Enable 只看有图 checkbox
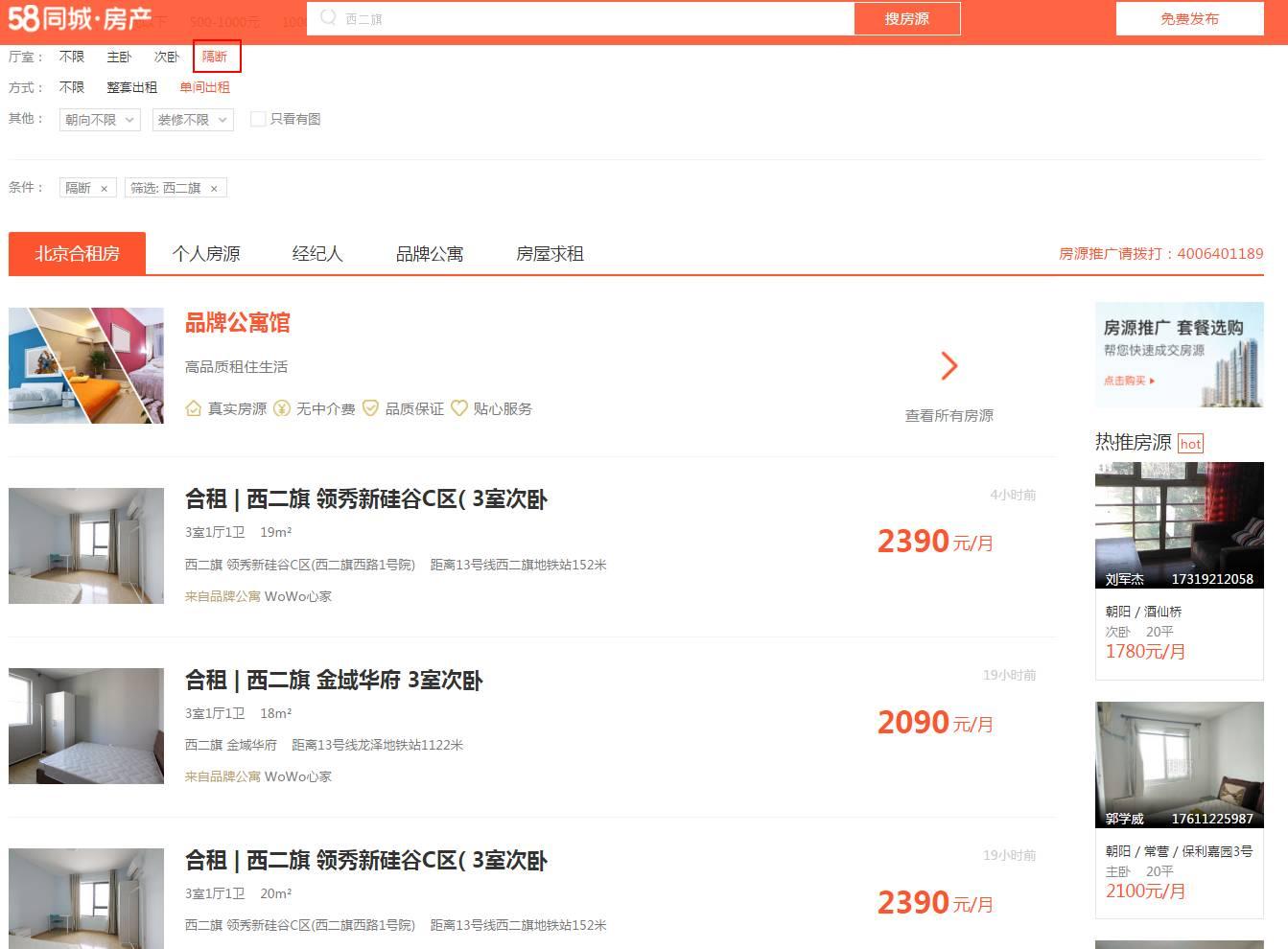Image resolution: width=1288 pixels, height=949 pixels. coord(257,119)
